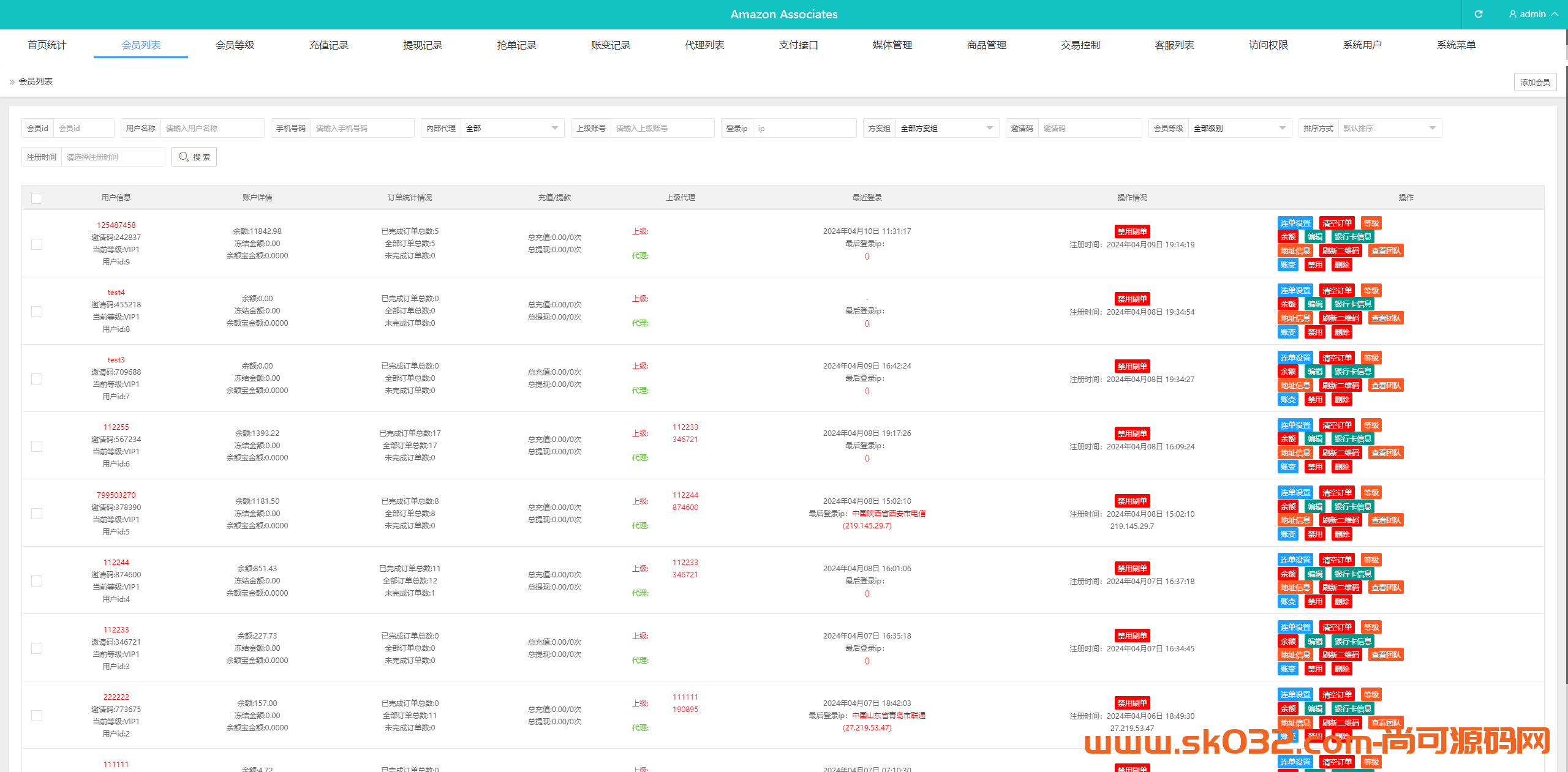Click 连单设置 for user 125487458
This screenshot has height=772, width=1568.
click(x=1295, y=223)
